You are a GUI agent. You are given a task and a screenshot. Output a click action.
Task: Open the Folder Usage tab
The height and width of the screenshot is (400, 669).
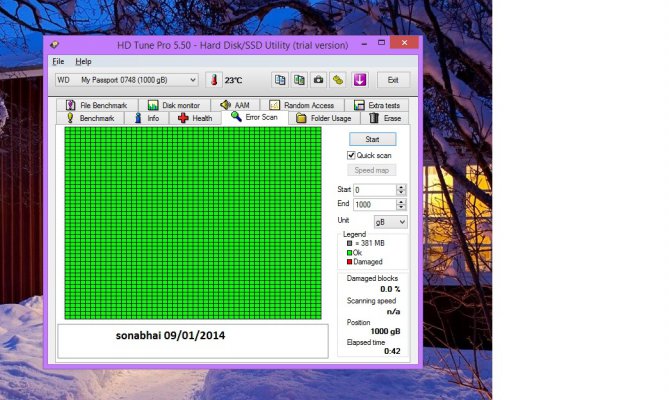coord(324,118)
